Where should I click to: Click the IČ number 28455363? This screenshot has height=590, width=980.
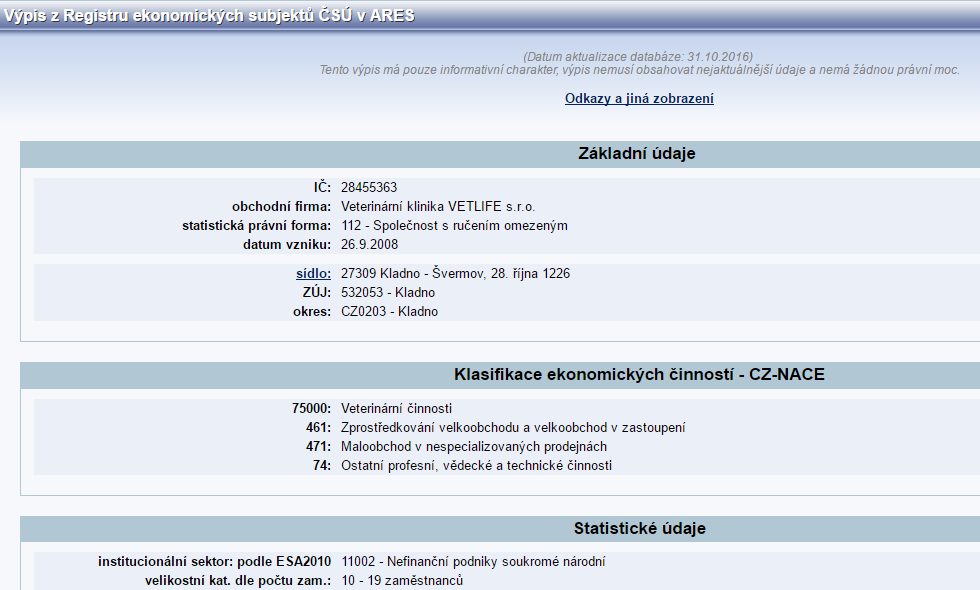369,187
